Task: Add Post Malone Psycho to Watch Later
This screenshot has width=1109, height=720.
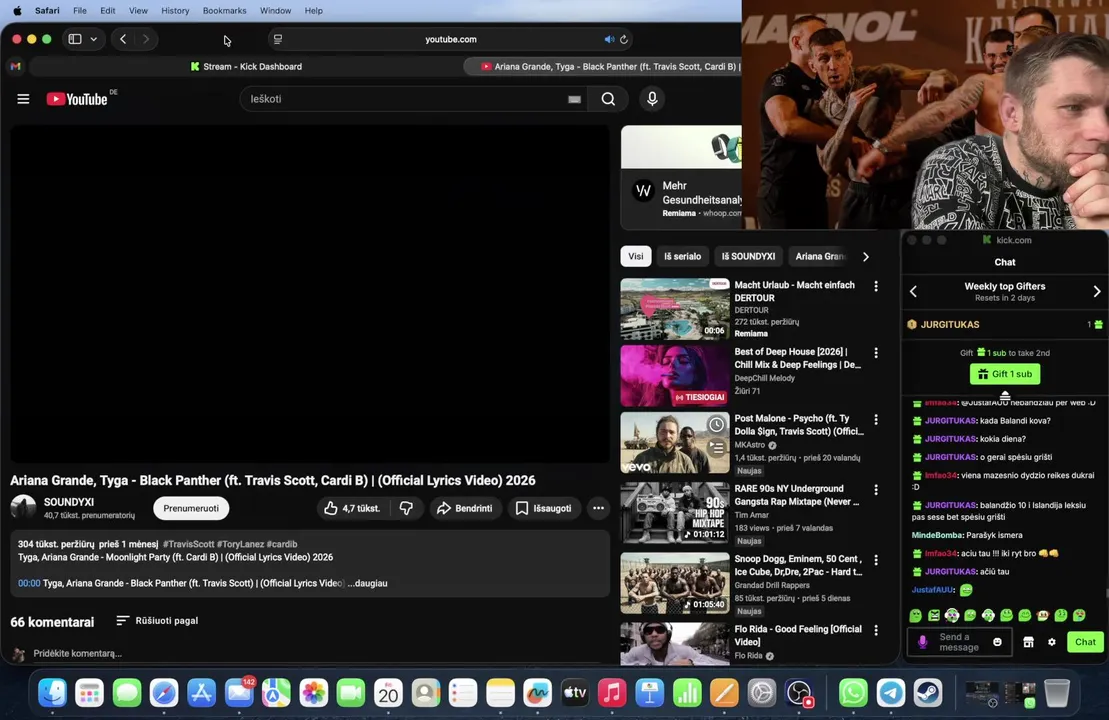Action: pos(716,424)
